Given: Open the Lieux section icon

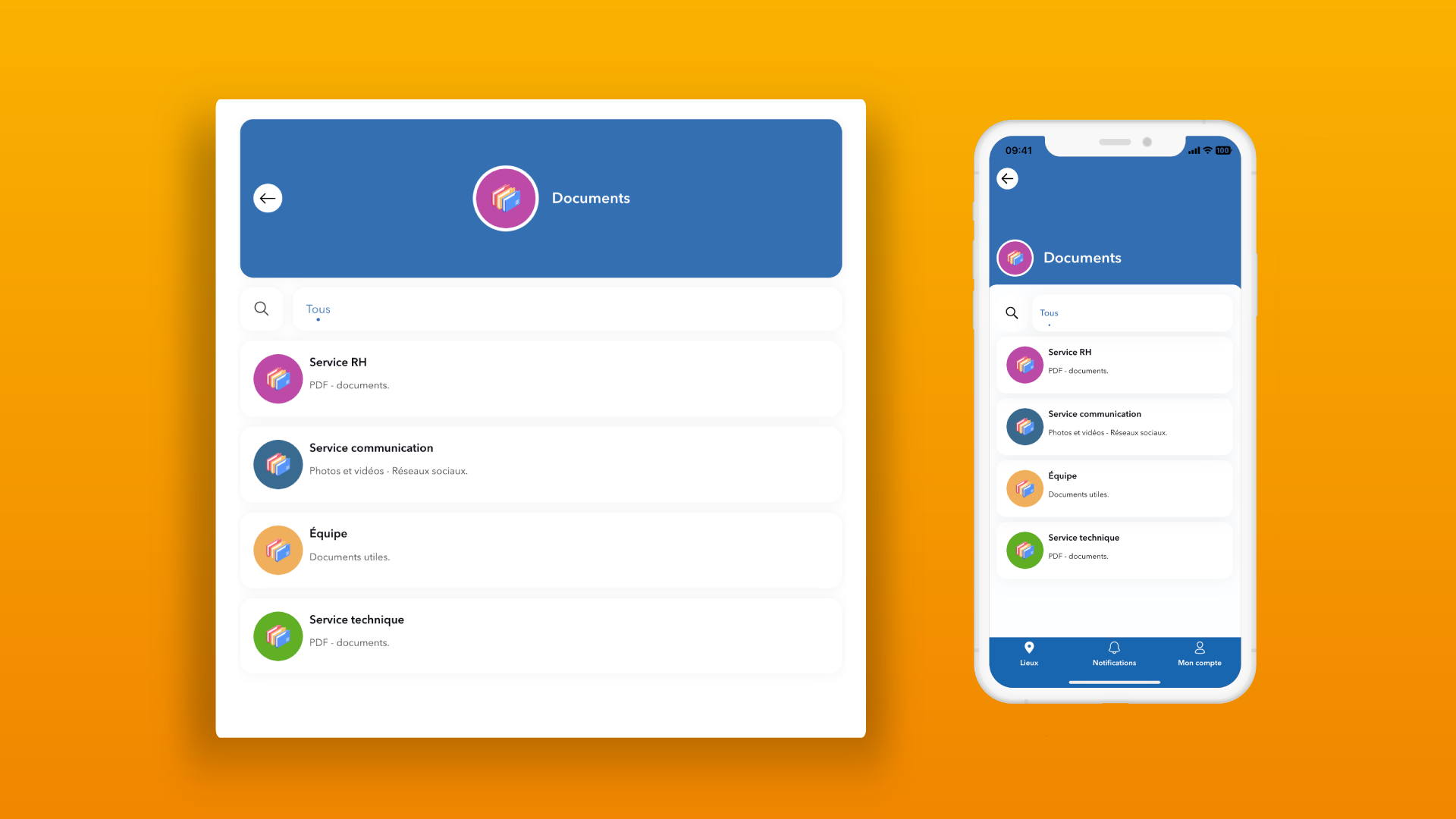Looking at the screenshot, I should 1029,648.
